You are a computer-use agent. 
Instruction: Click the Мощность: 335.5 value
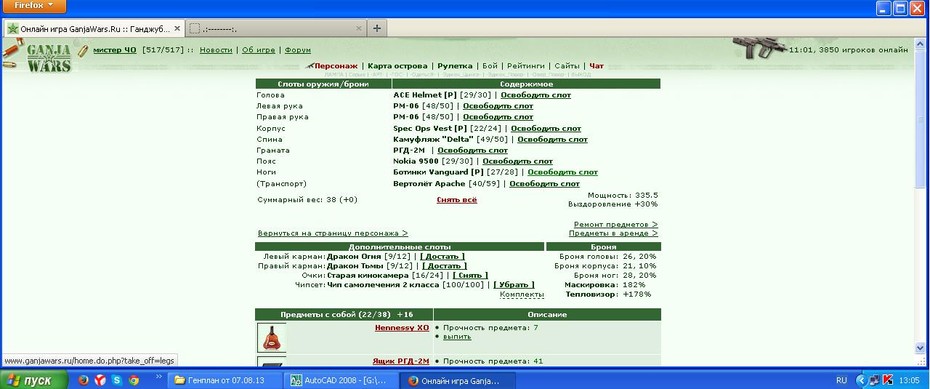(x=623, y=195)
